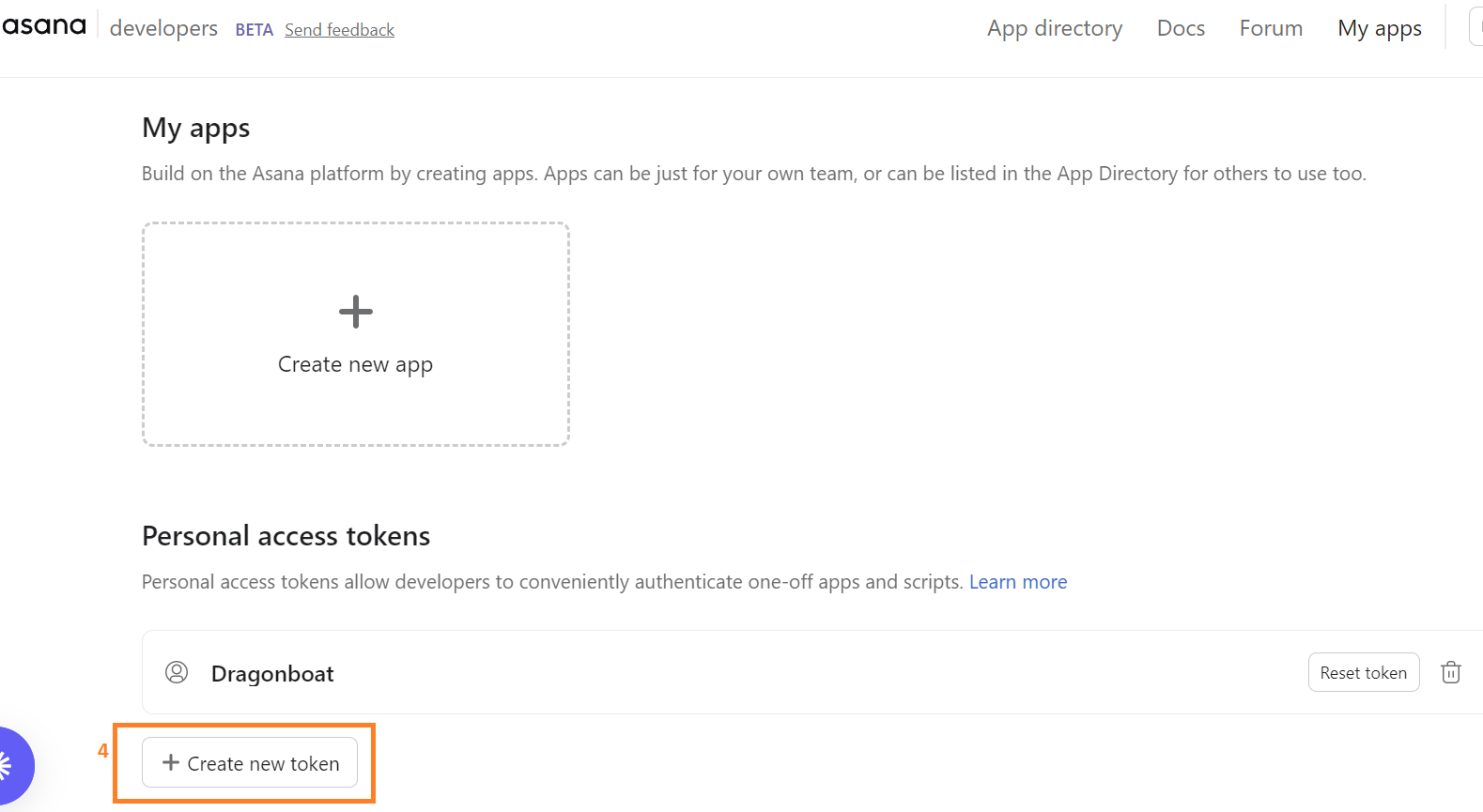The width and height of the screenshot is (1483, 812).
Task: Go to Forum in the navigation
Action: (1271, 28)
